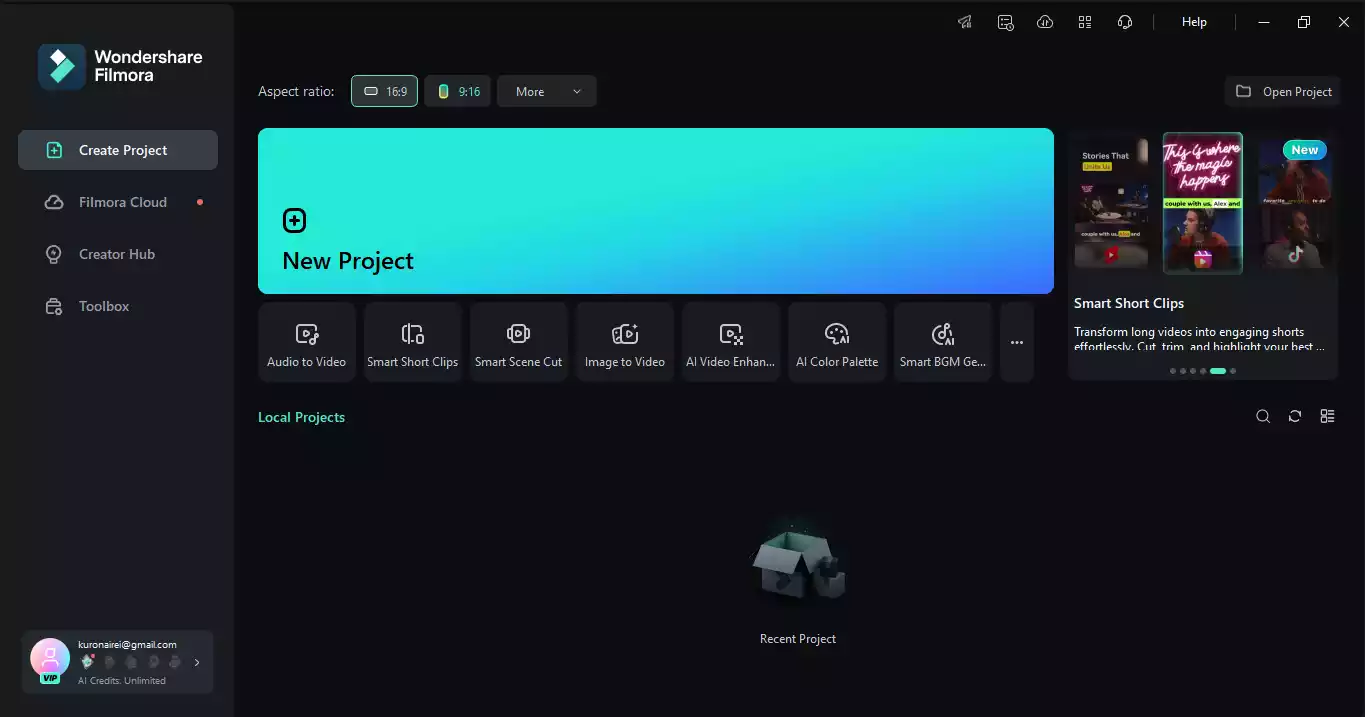
Task: Open the Image to Video tool
Action: (x=625, y=342)
